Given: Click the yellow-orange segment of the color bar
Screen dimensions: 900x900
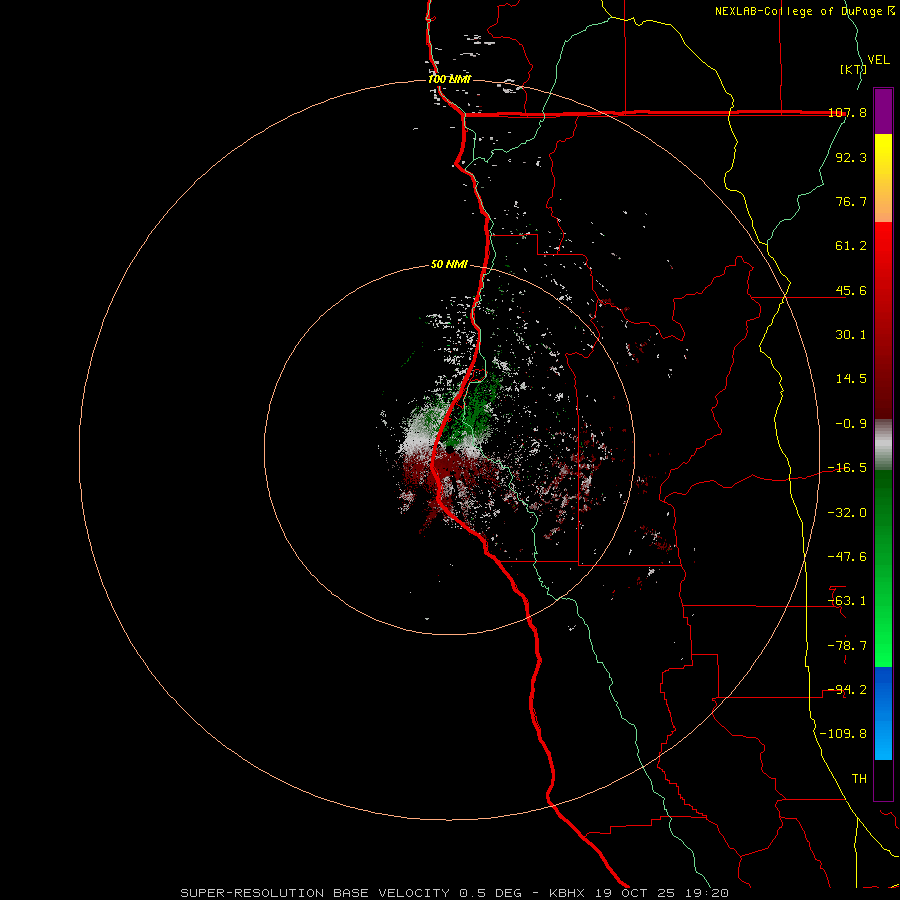Looking at the screenshot, I should coord(883,178).
